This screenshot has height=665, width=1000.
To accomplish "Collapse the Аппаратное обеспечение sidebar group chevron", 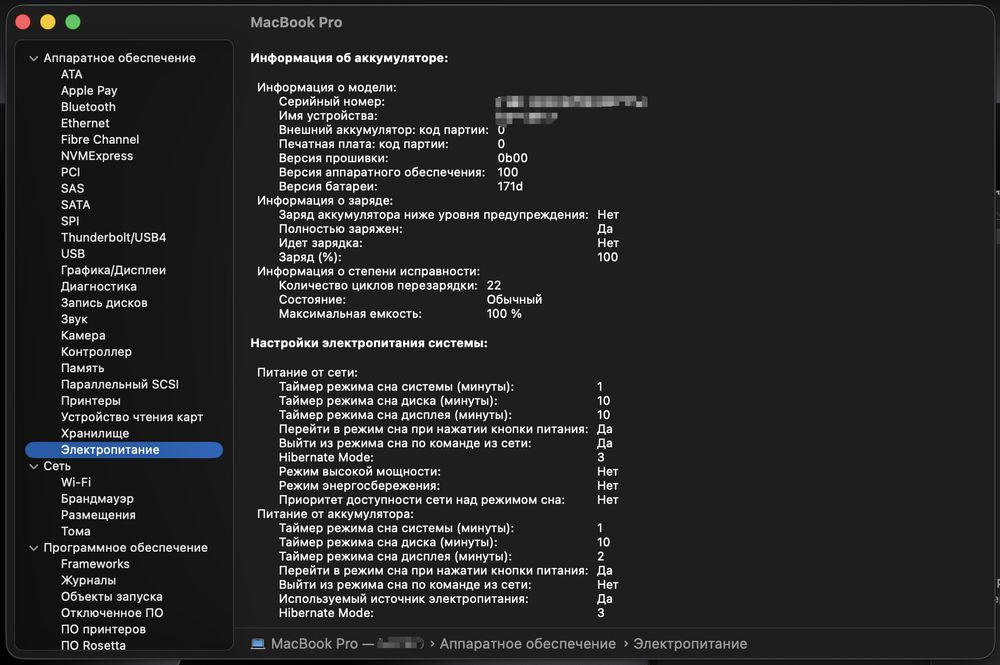I will [34, 58].
